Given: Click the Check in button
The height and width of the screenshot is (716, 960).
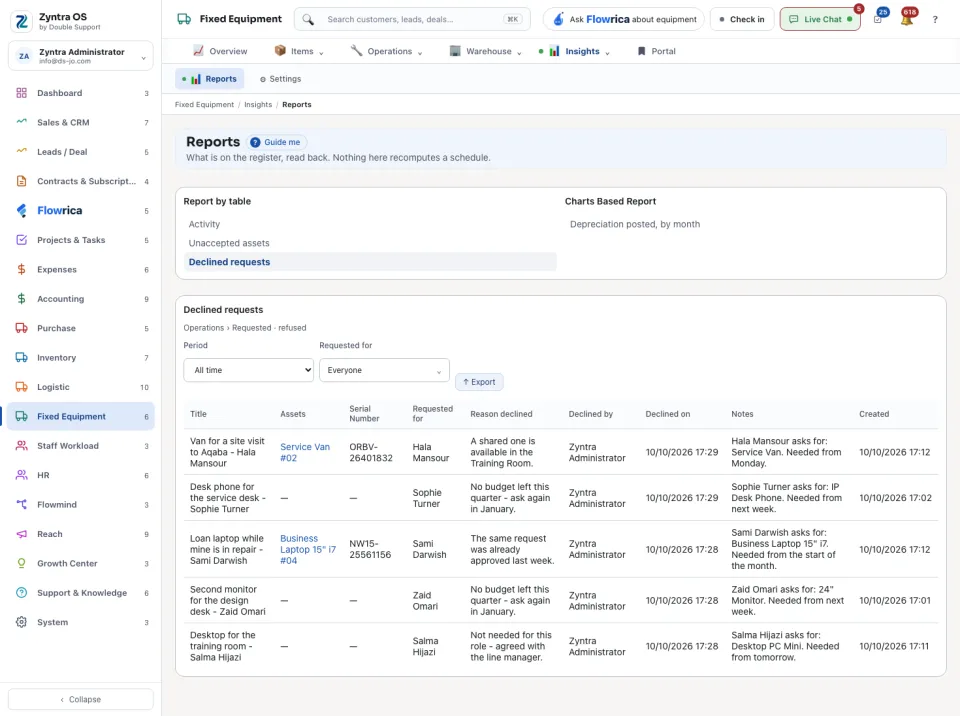Looking at the screenshot, I should click(742, 20).
